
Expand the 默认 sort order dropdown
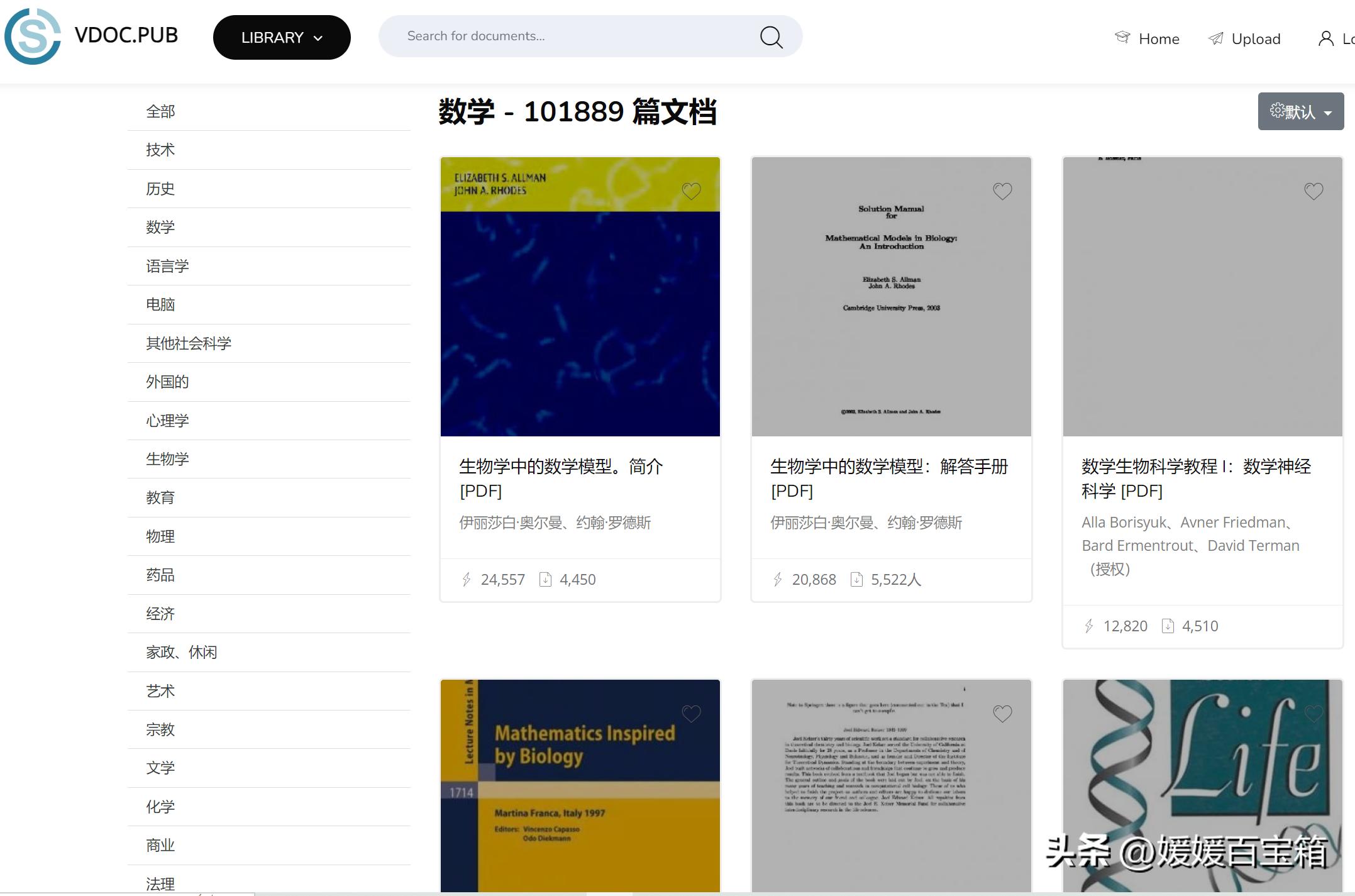coord(1301,111)
